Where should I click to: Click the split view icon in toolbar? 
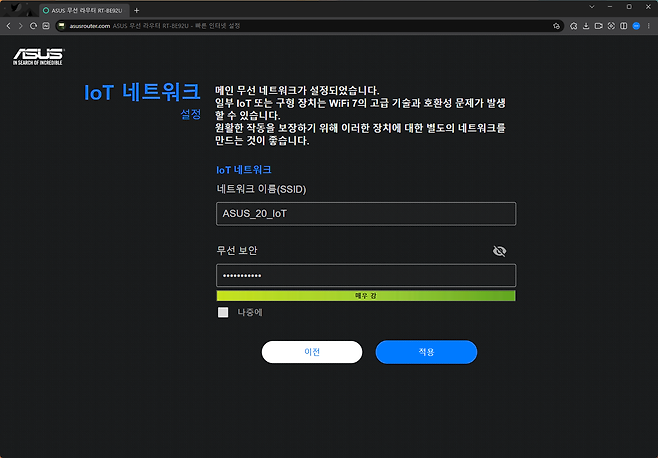pyautogui.click(x=623, y=25)
